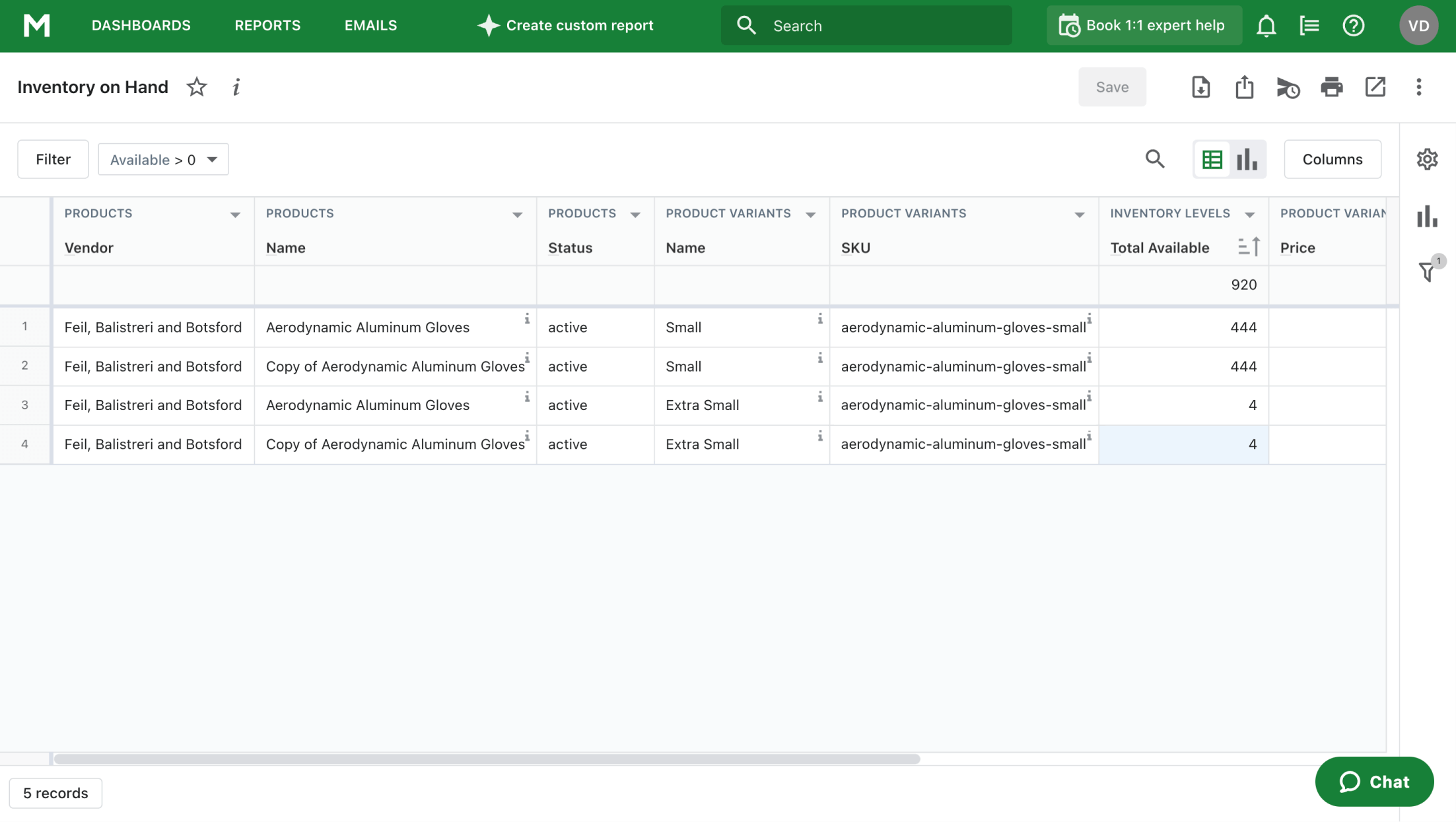This screenshot has width=1456, height=822.
Task: Open the Available > 0 filter dropdown
Action: click(x=162, y=159)
